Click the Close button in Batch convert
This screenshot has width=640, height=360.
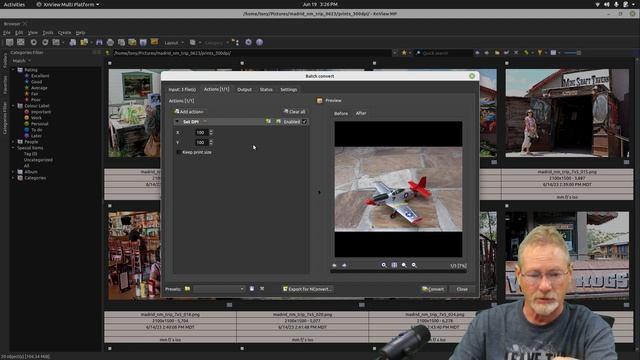[x=462, y=289]
